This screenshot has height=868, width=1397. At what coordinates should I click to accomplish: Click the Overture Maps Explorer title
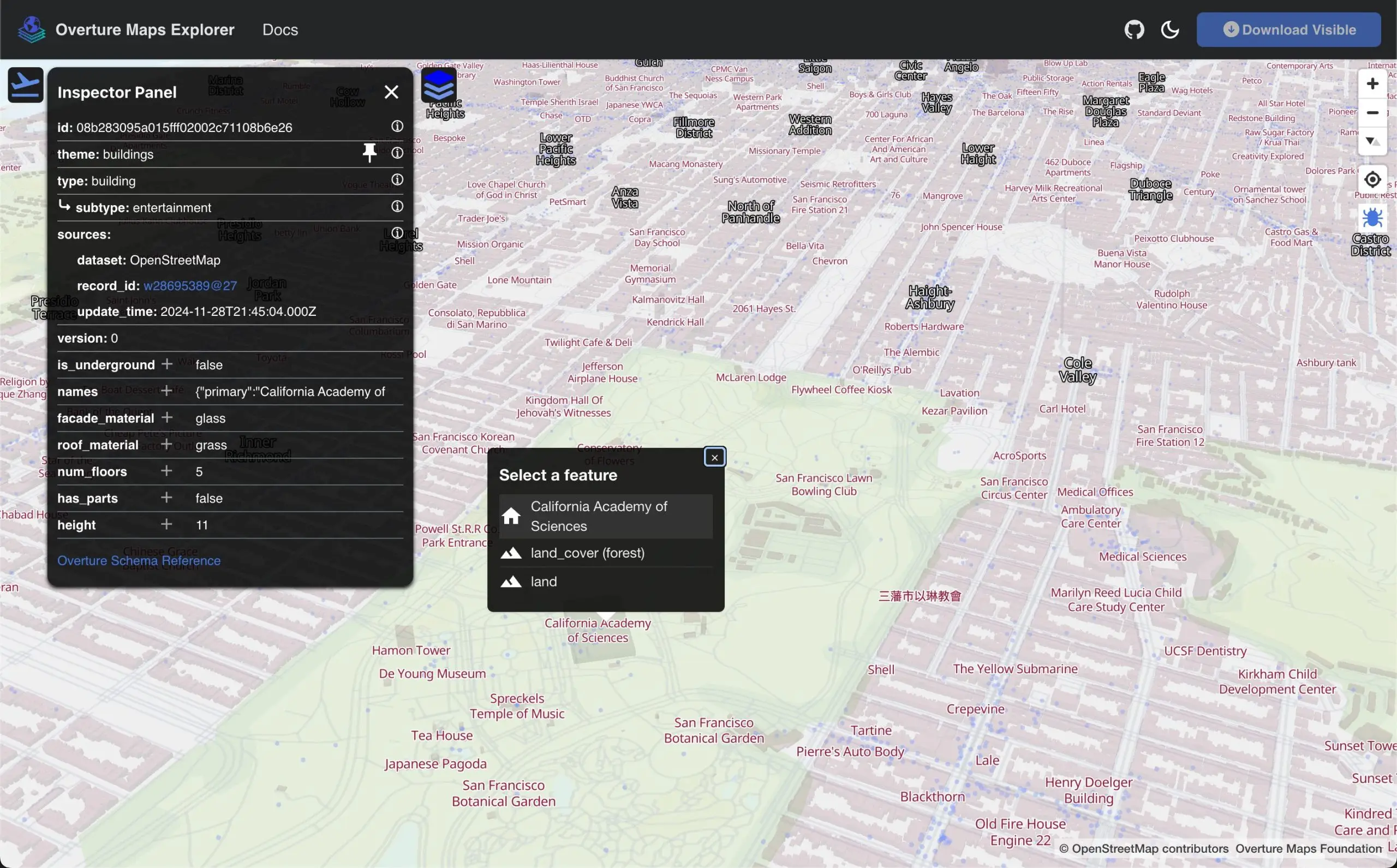click(x=145, y=29)
